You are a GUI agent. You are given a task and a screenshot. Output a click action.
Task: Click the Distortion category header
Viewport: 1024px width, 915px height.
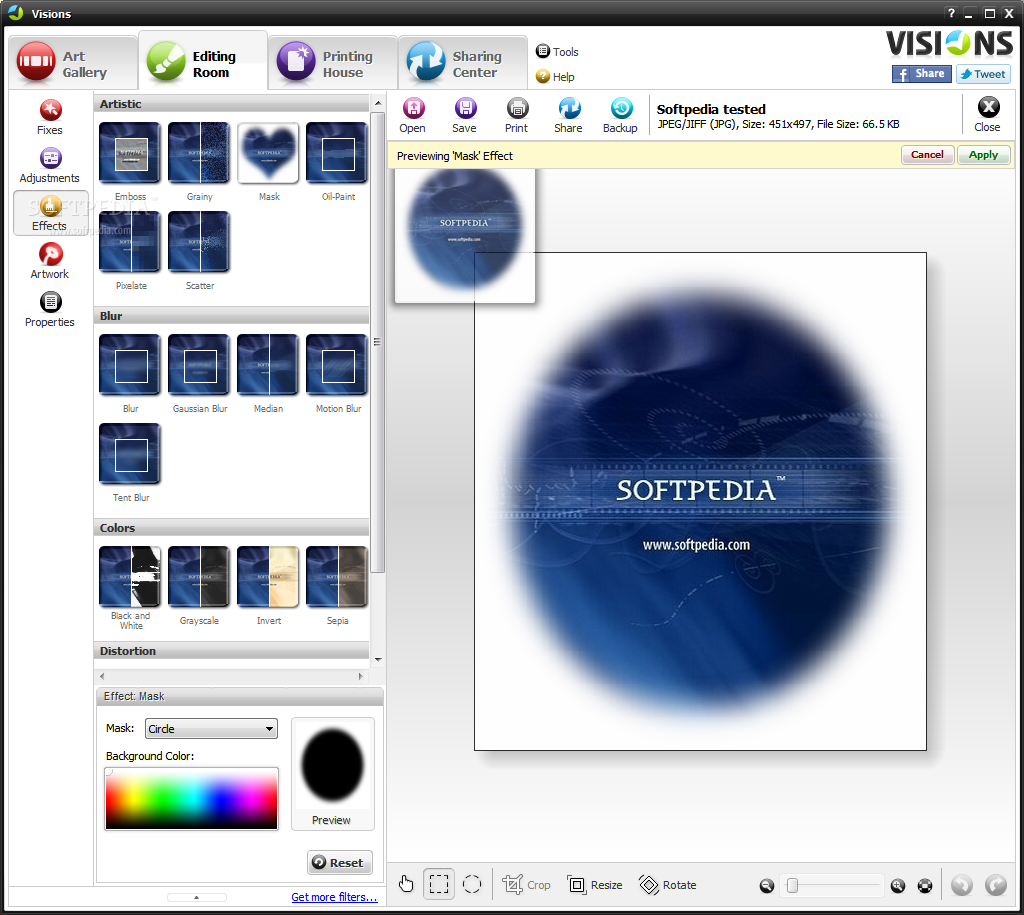[x=232, y=651]
